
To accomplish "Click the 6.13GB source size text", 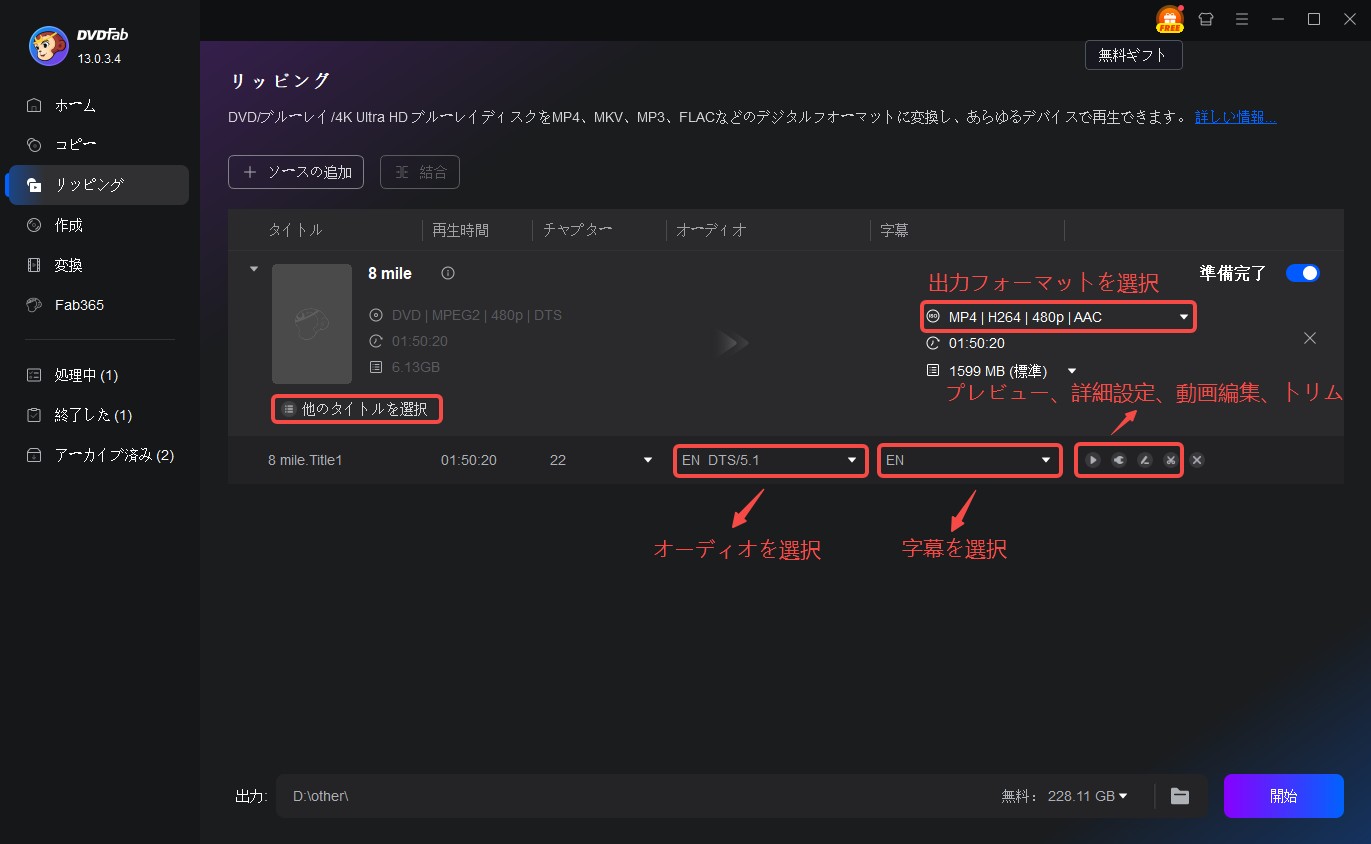I will [x=416, y=367].
